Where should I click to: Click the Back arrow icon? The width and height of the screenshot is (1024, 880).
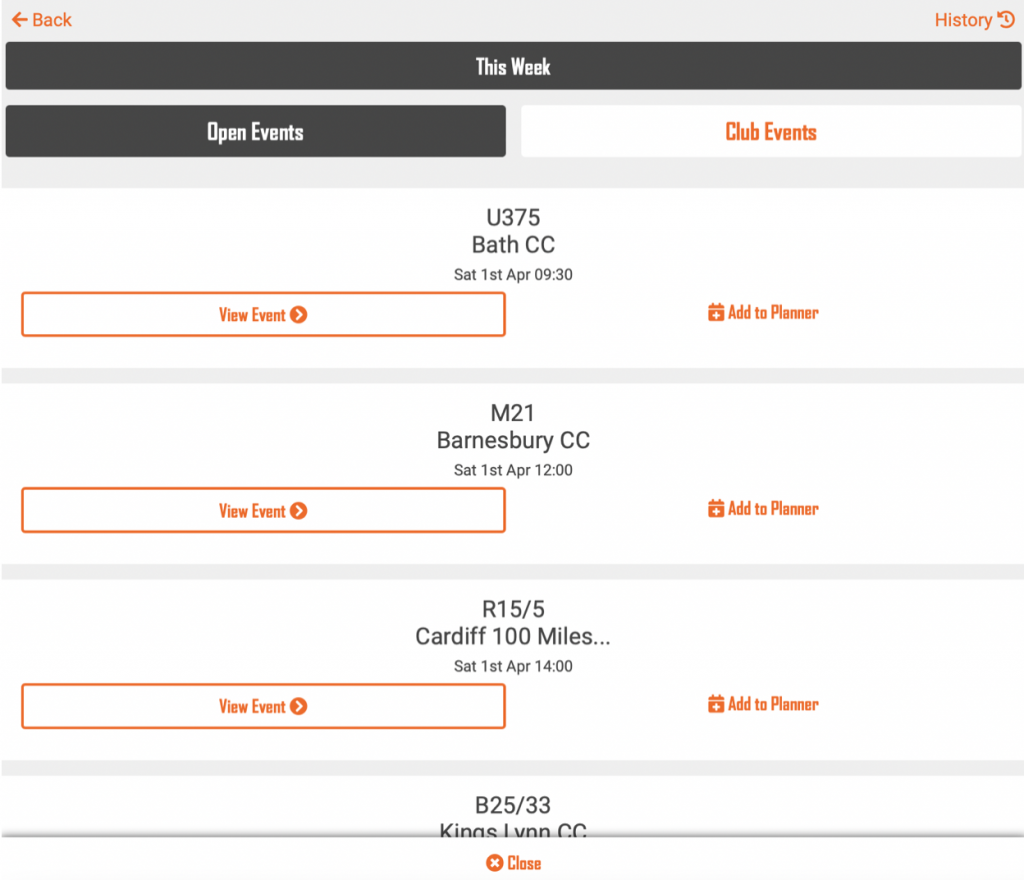(x=19, y=20)
